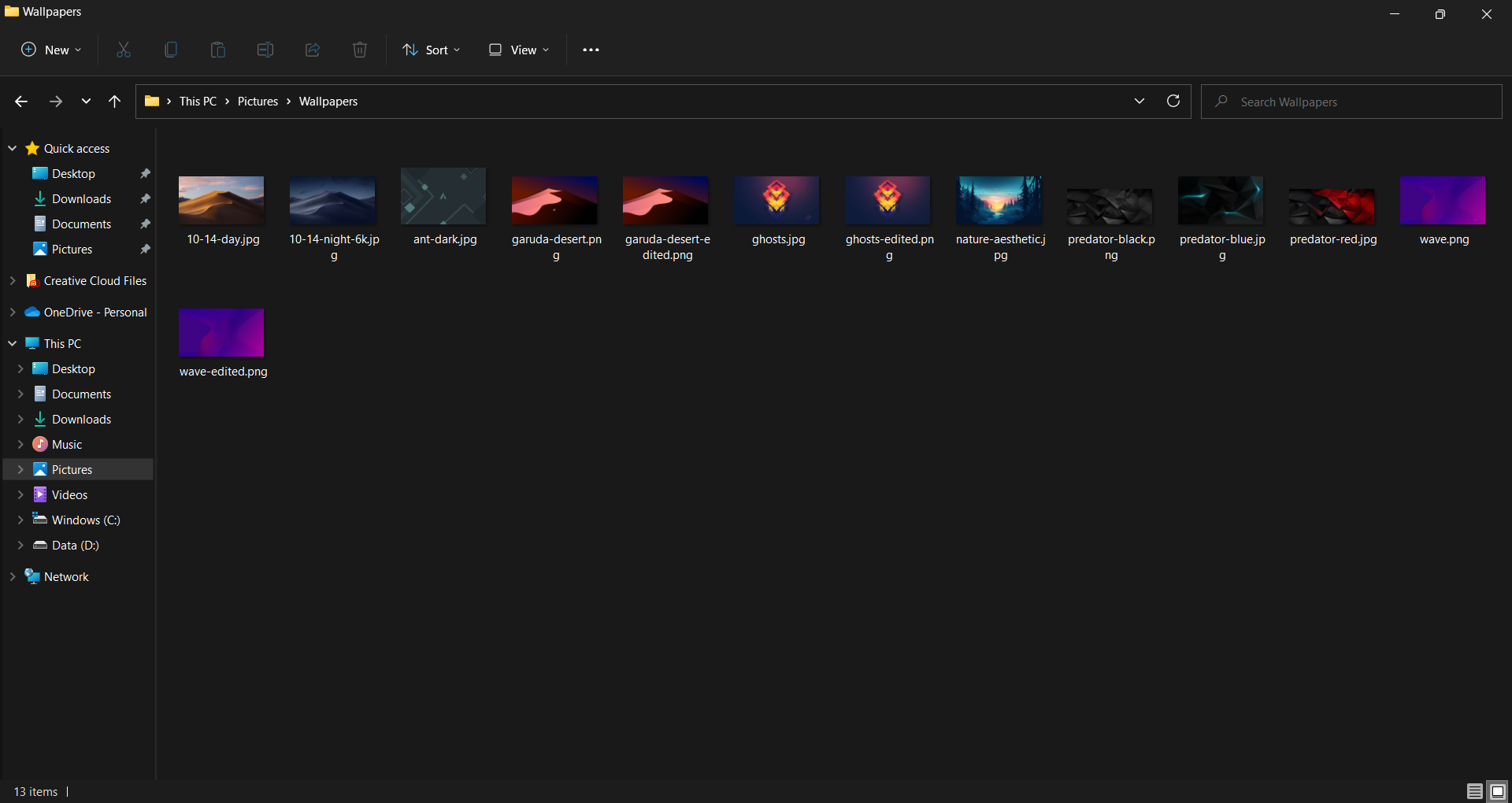This screenshot has width=1512, height=803.
Task: Expand the Music folder chevron
Action: click(20, 444)
